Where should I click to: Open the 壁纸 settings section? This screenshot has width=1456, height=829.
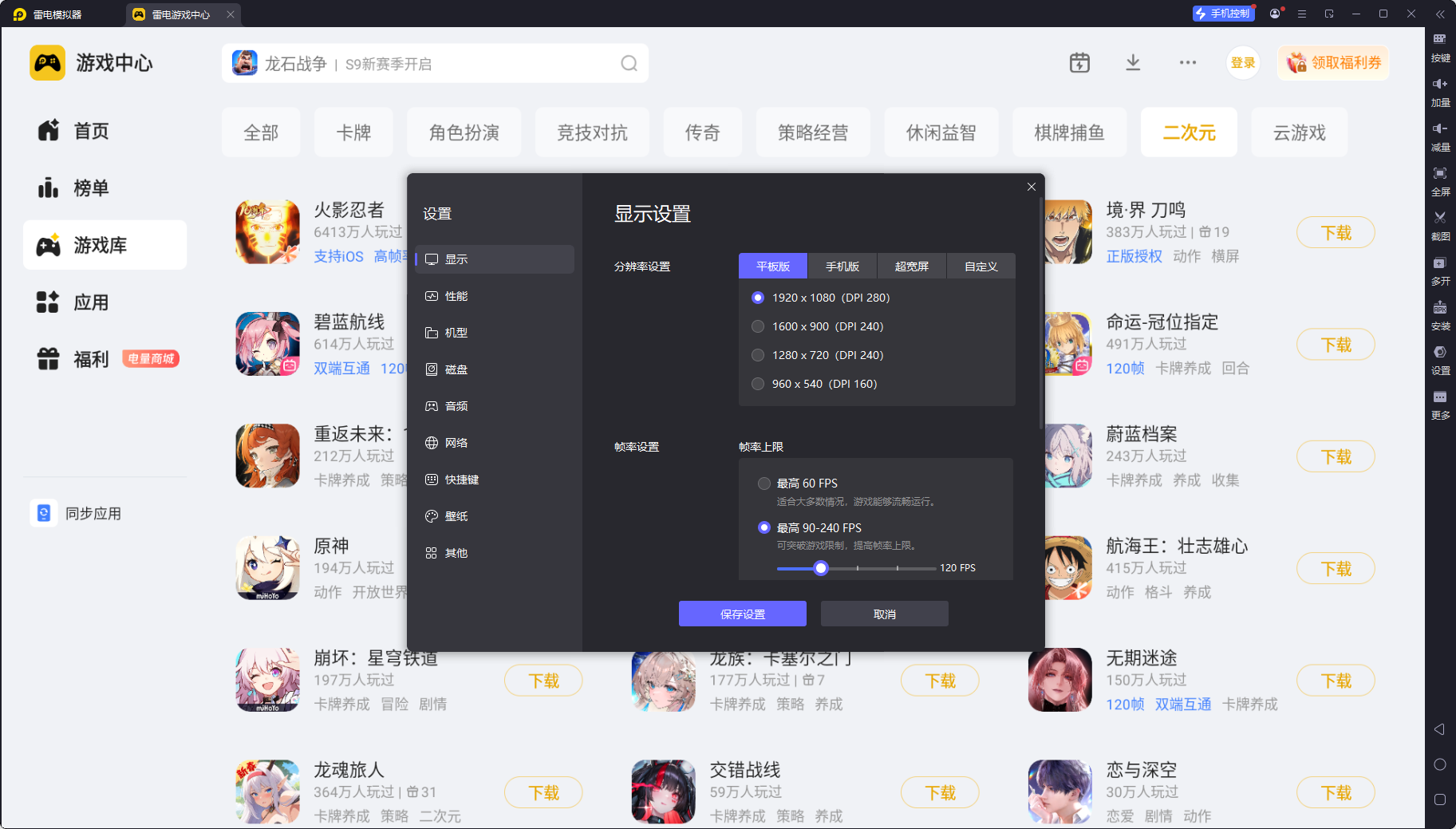(x=495, y=516)
